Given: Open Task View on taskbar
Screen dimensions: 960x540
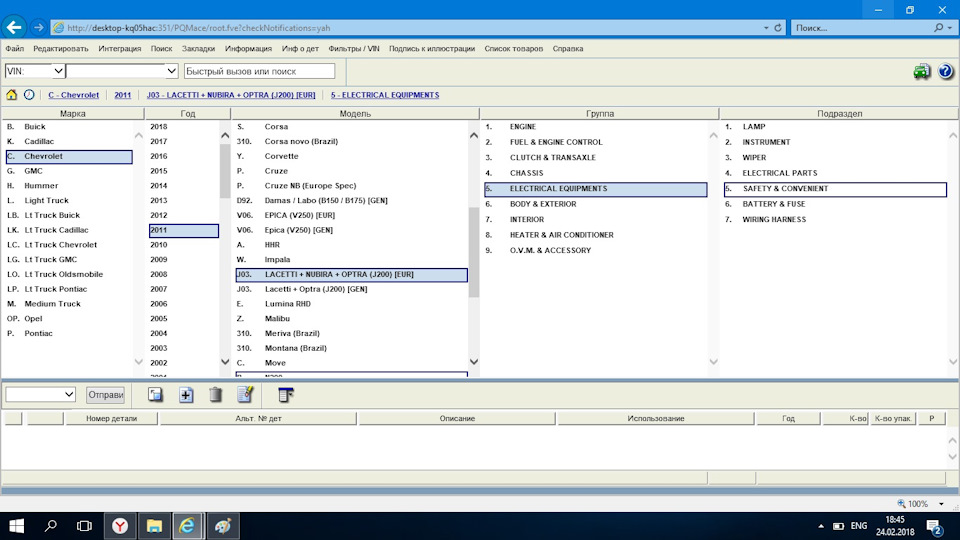Looking at the screenshot, I should point(84,526).
